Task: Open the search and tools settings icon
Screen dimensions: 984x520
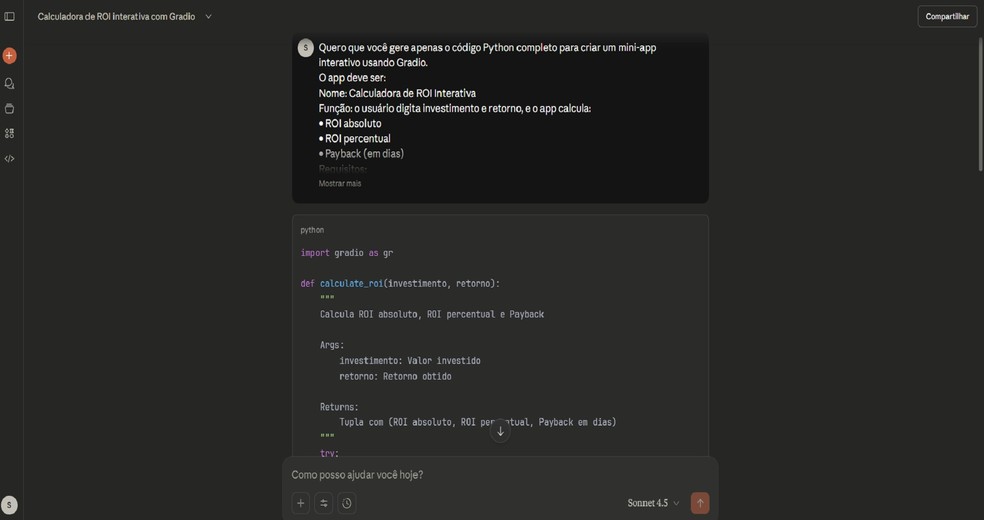Action: [x=323, y=503]
